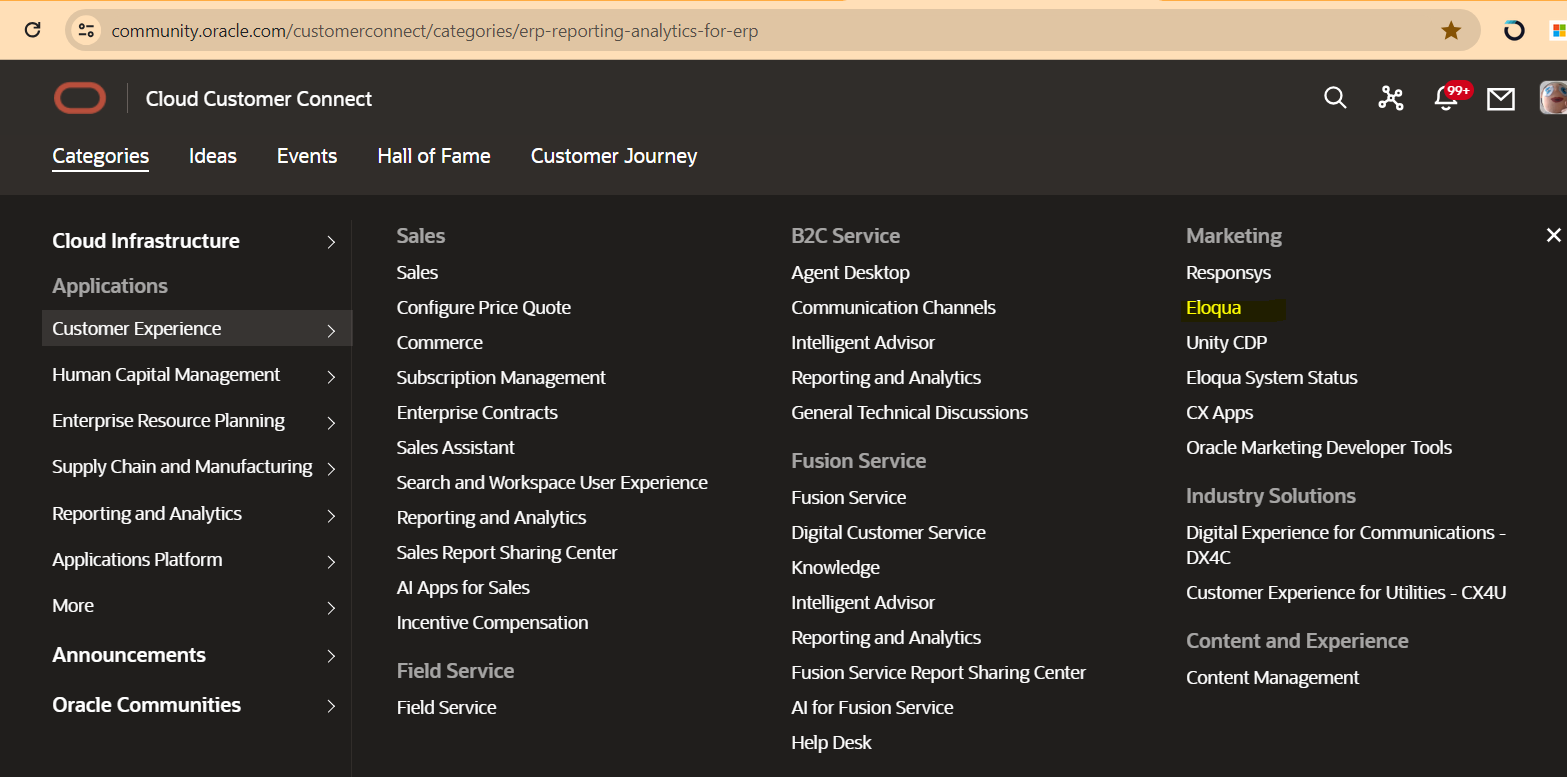Viewport: 1567px width, 777px height.
Task: Open the Eloqua System Status link
Action: tap(1272, 378)
